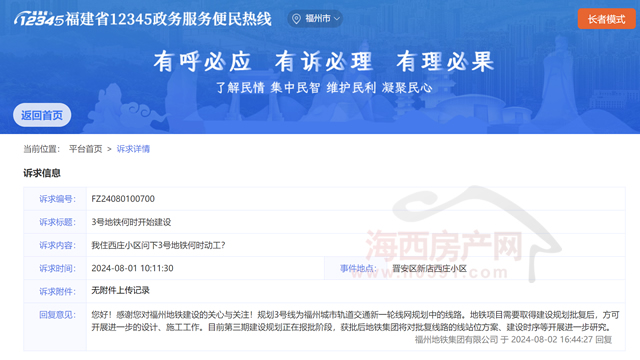The width and height of the screenshot is (640, 360).
Task: Click the content text 我住西庄小区问下3号地铁何时动工
Action: click(158, 245)
